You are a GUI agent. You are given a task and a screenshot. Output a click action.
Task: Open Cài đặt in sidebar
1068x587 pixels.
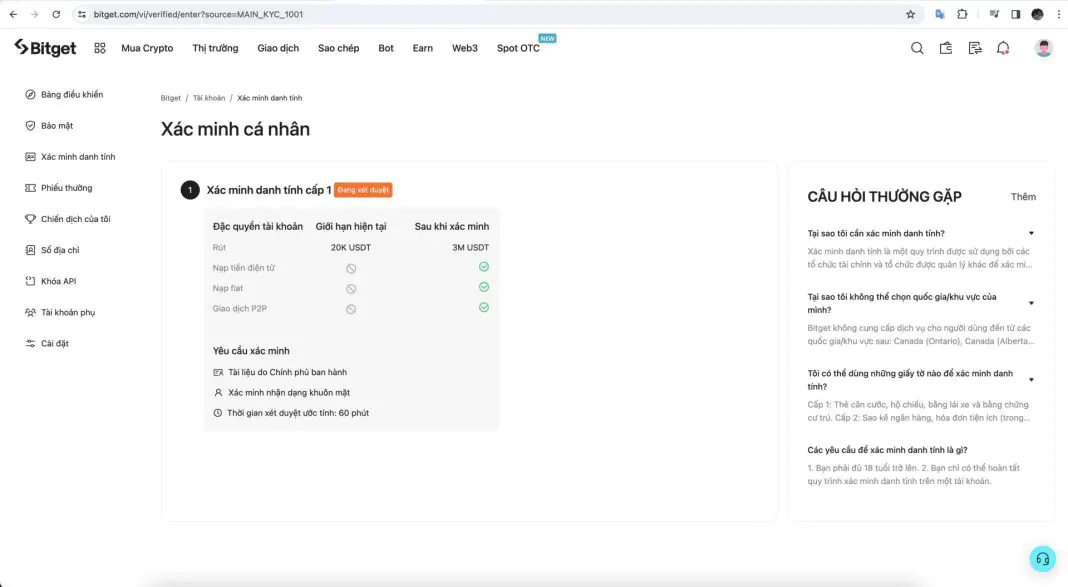[47, 344]
